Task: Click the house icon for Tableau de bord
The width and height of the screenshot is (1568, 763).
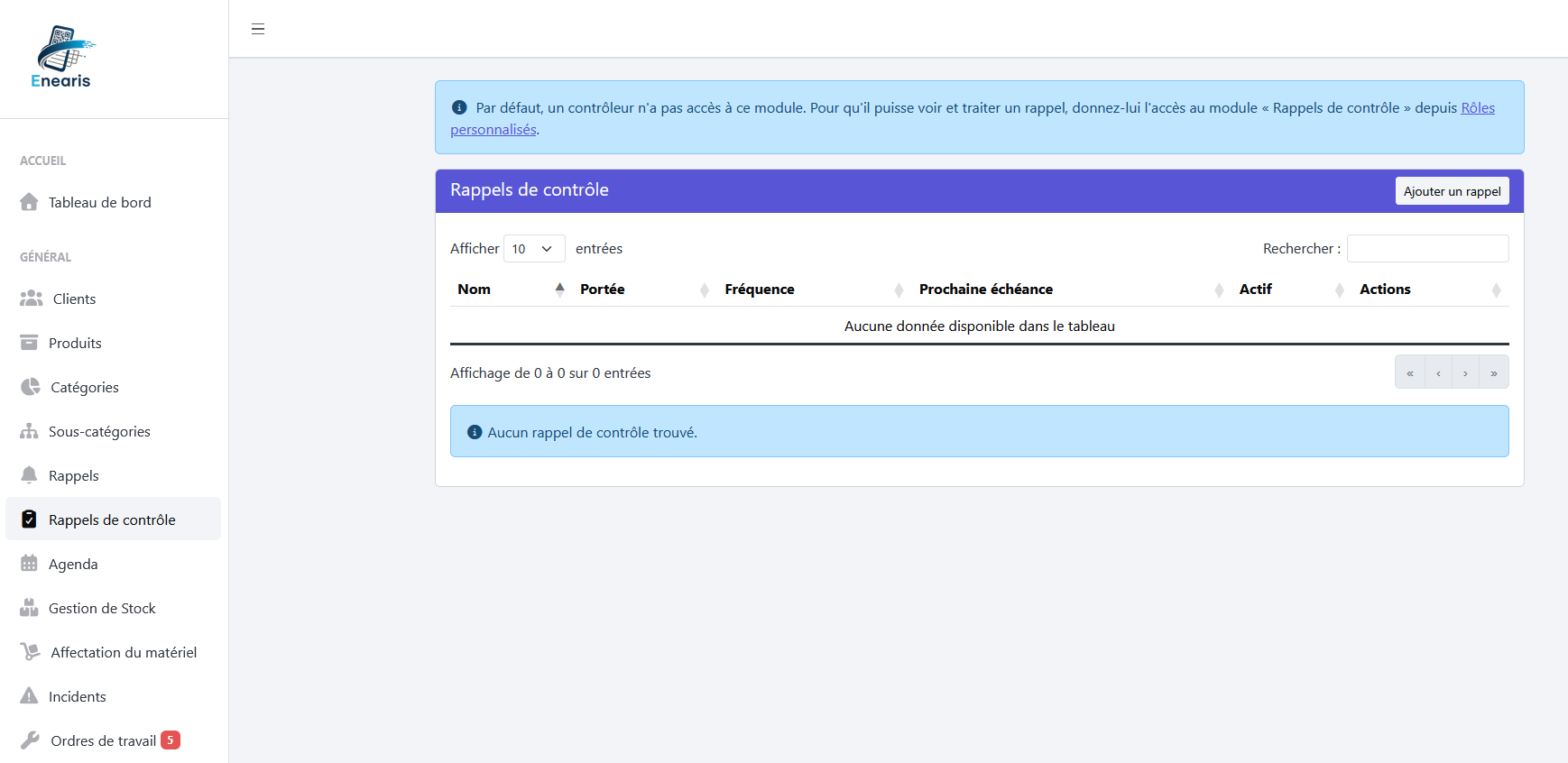Action: click(x=30, y=202)
